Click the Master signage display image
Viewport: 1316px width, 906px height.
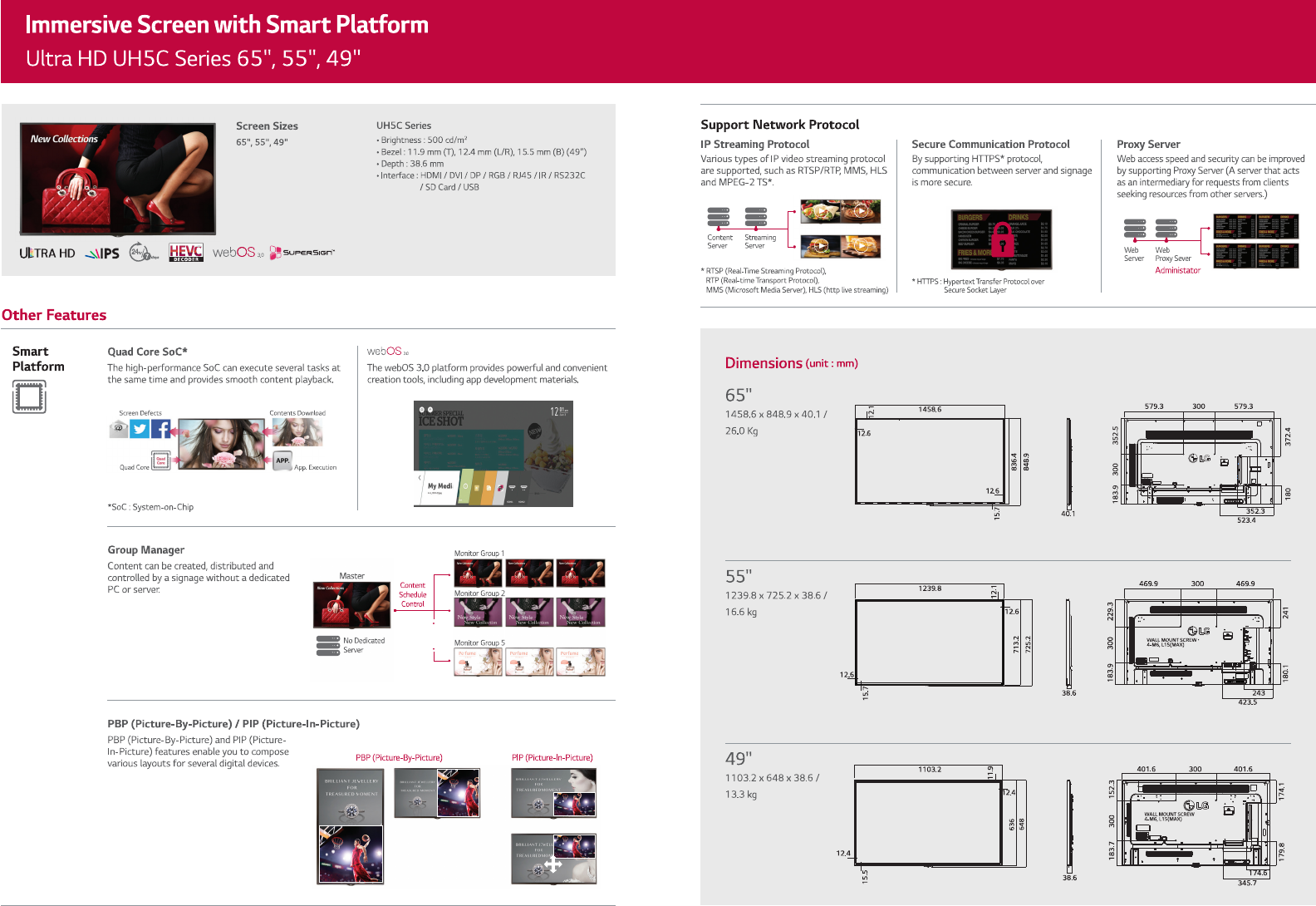pyautogui.click(x=352, y=605)
